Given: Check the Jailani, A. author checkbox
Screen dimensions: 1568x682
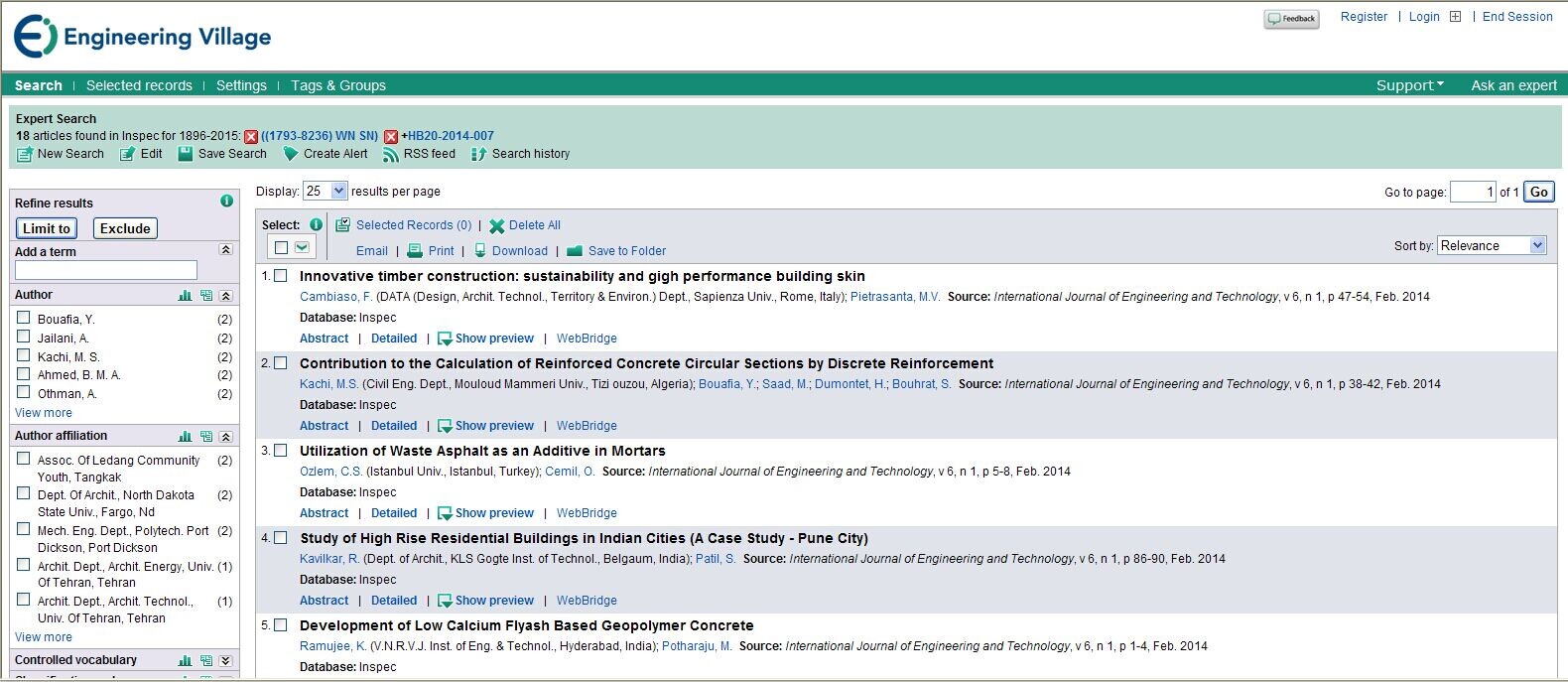Looking at the screenshot, I should (24, 337).
